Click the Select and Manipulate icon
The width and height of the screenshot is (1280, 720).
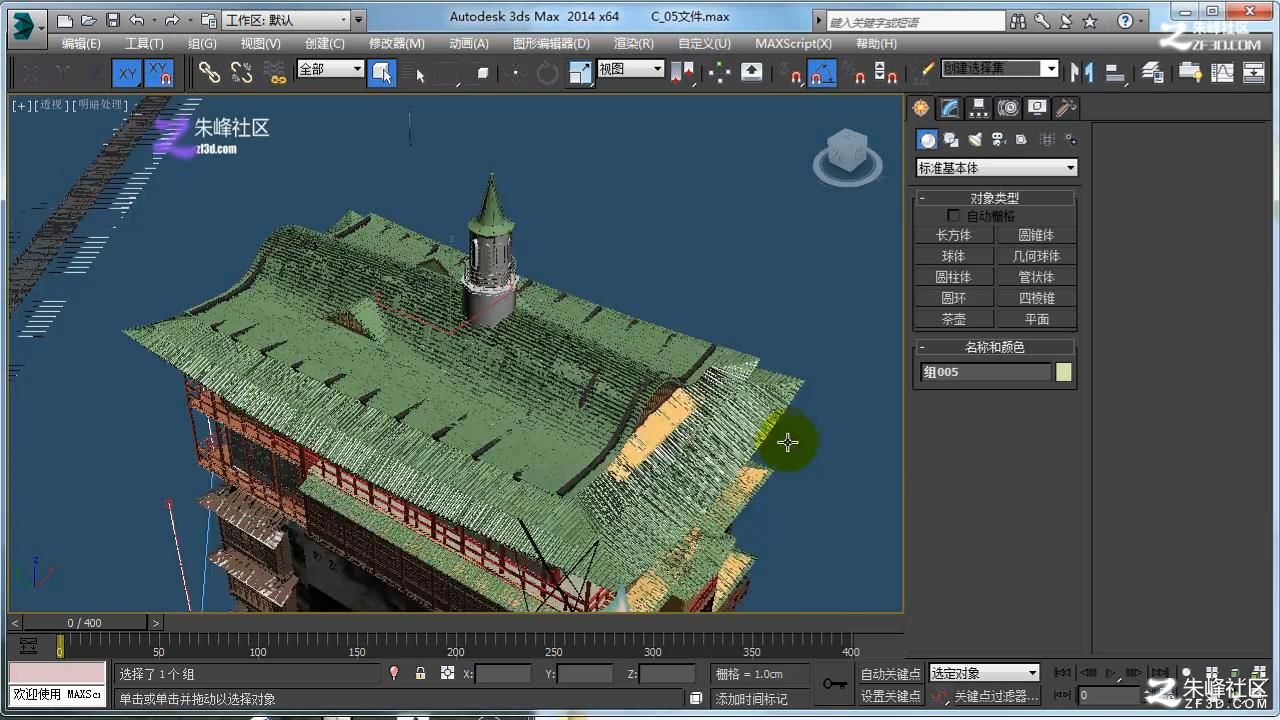pos(719,72)
